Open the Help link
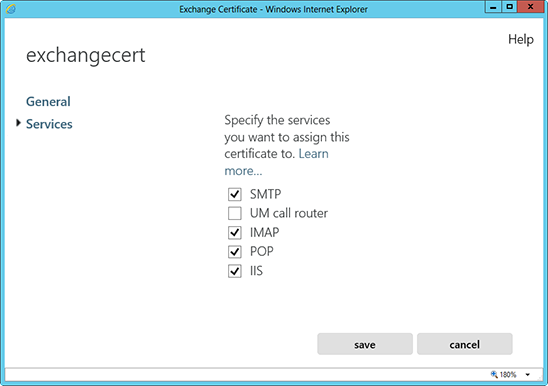 521,39
